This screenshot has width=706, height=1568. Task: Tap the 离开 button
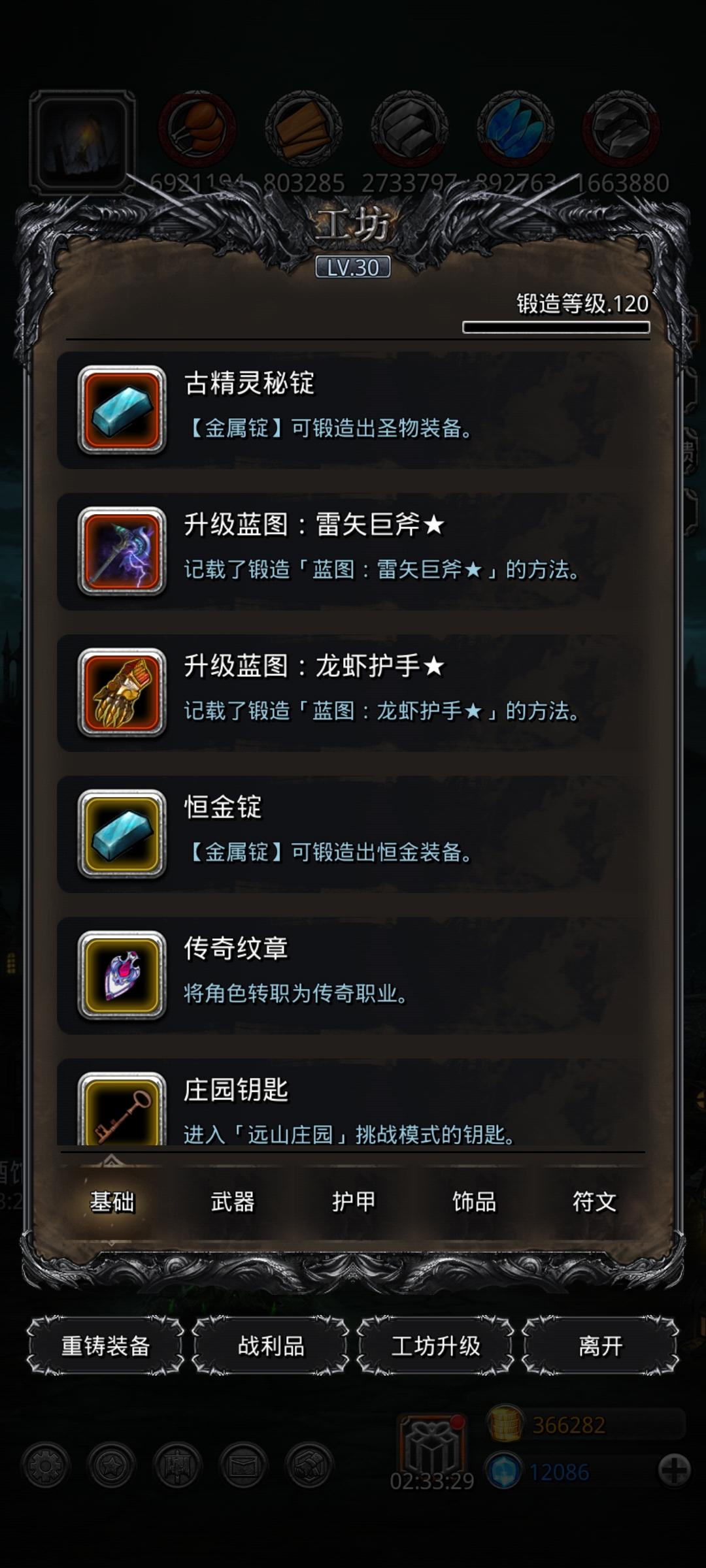600,1346
